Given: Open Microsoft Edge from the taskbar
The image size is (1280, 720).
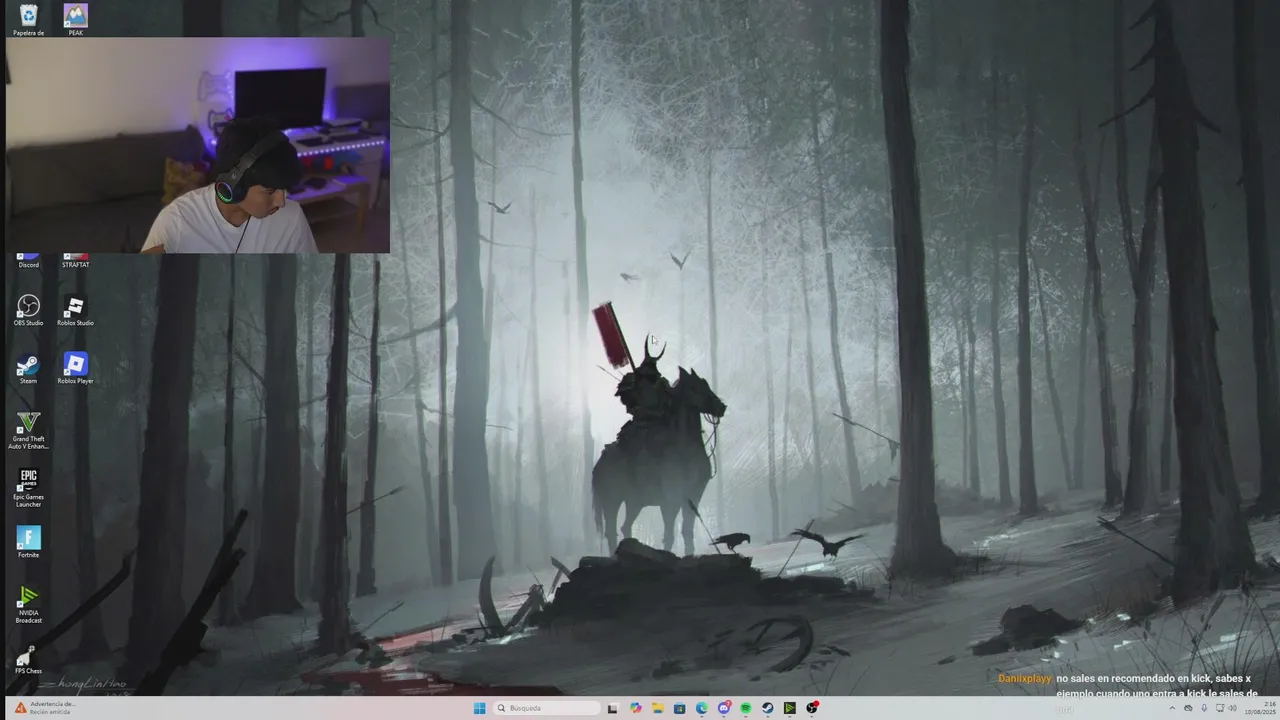Looking at the screenshot, I should 702,708.
